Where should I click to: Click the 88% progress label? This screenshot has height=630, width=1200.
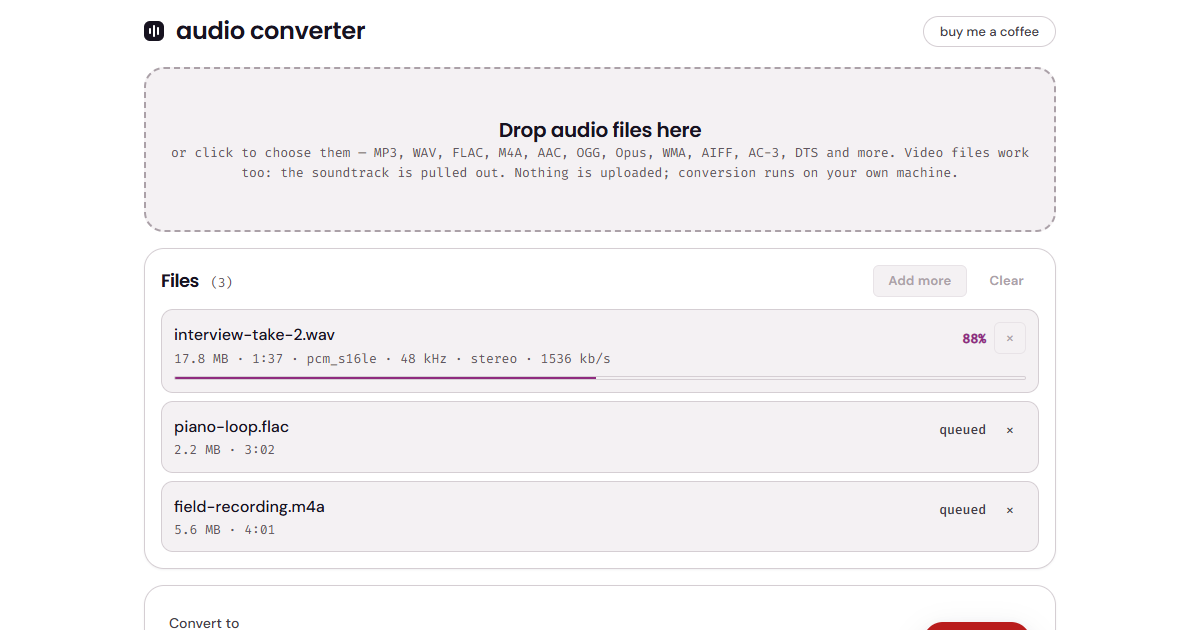(974, 339)
